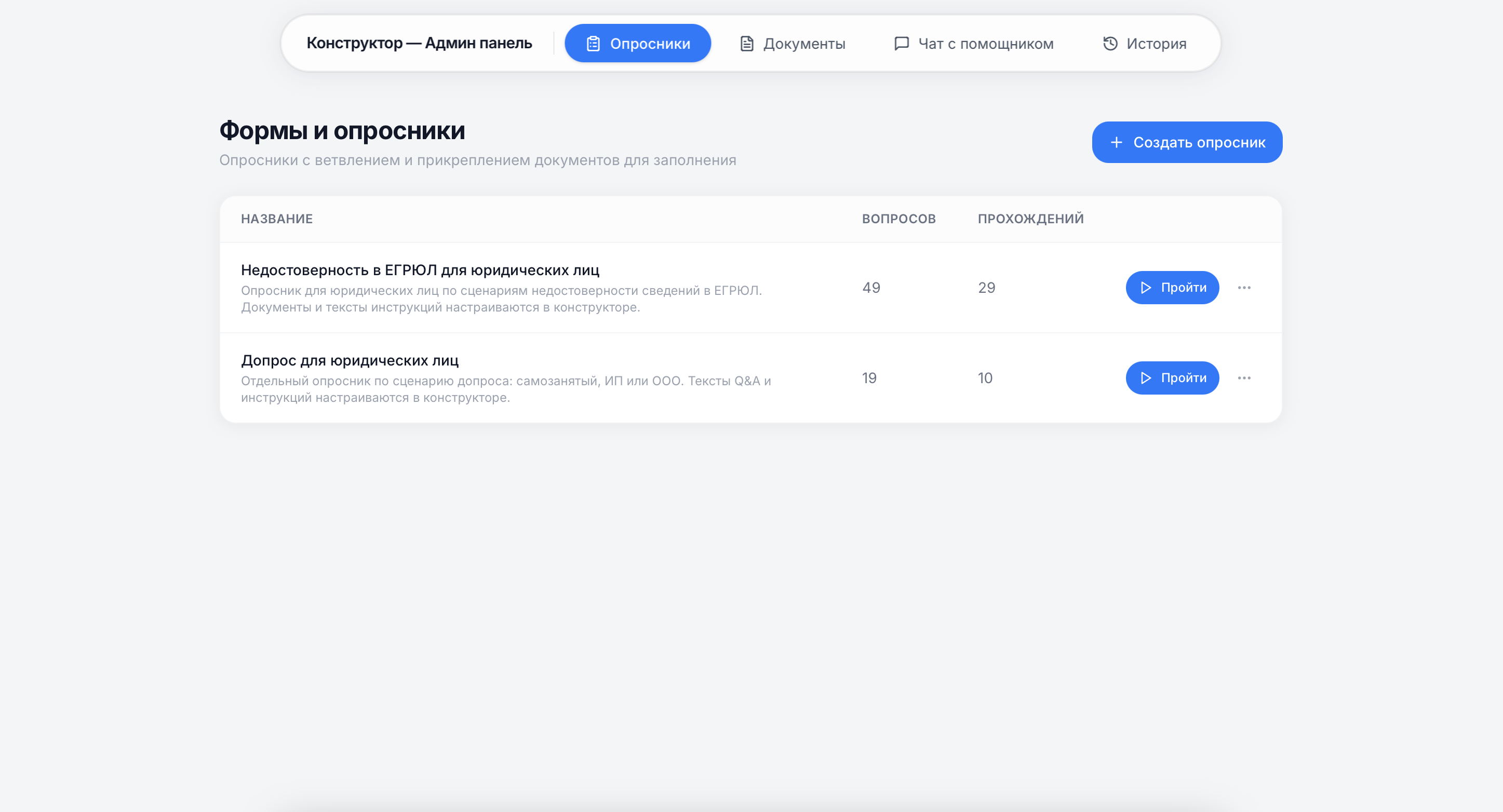The image size is (1503, 812).
Task: Click the plus icon in Создать опросник
Action: click(x=1116, y=142)
